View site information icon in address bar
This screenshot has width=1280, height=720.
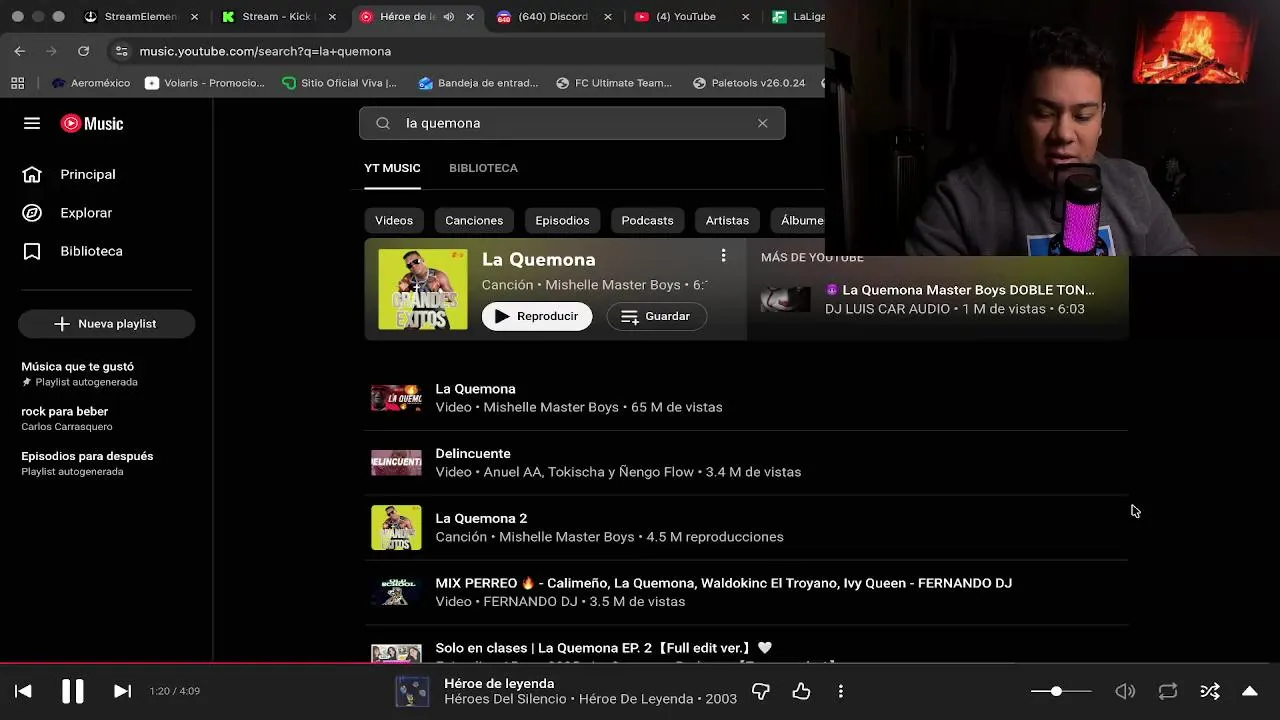point(121,51)
